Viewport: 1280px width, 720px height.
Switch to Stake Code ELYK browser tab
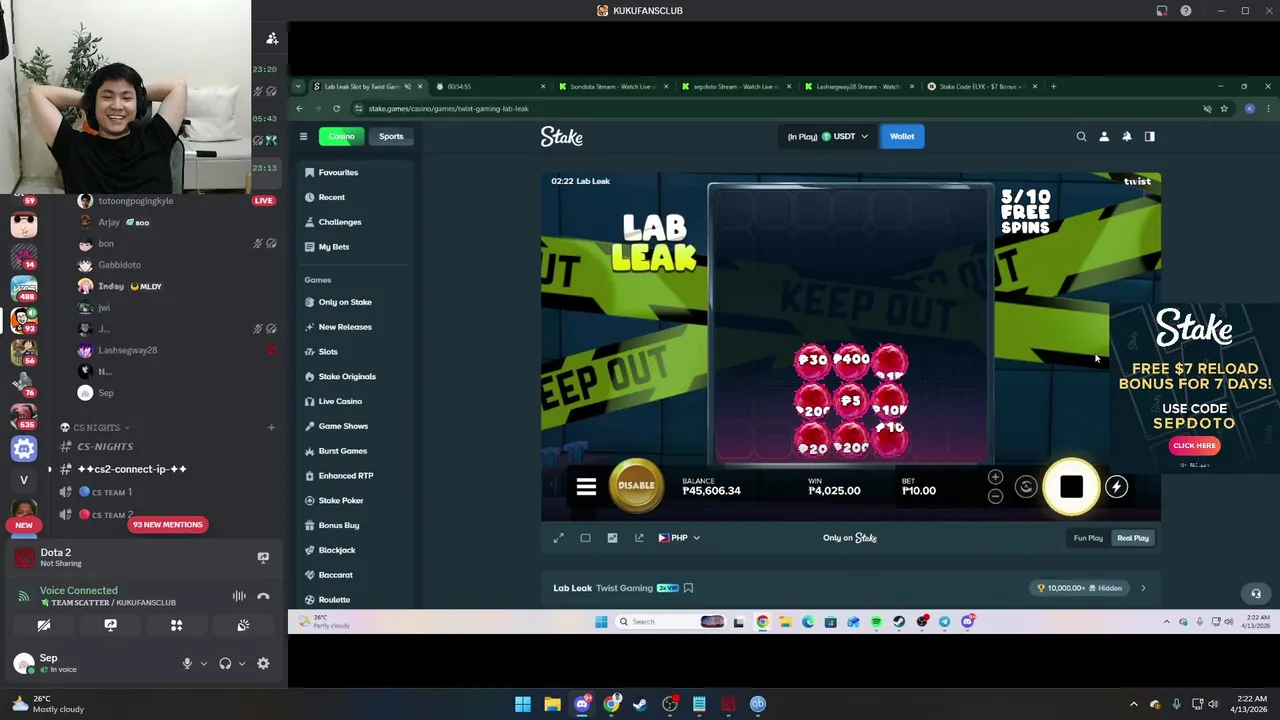point(980,86)
